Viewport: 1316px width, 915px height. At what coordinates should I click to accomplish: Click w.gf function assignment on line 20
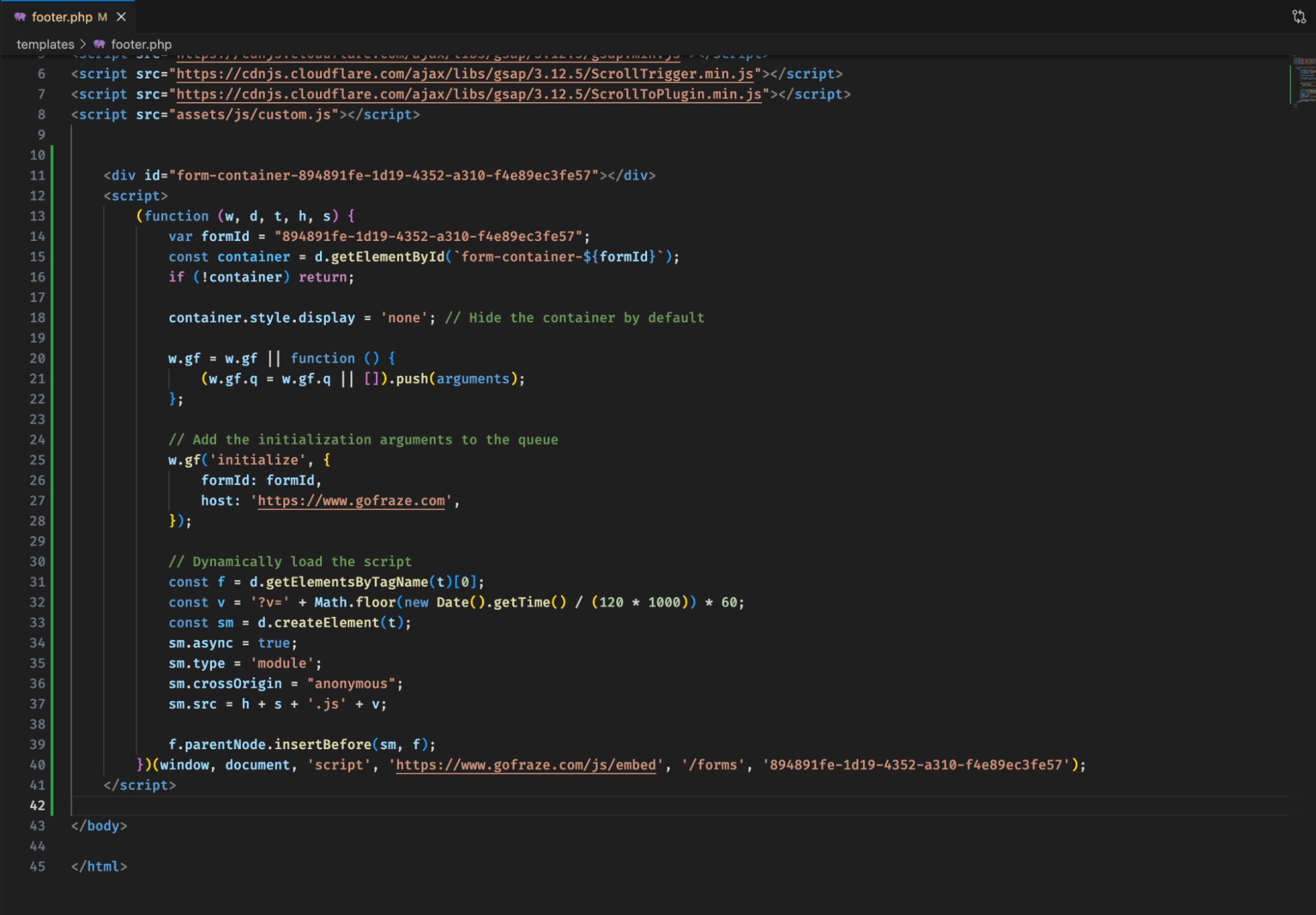282,358
